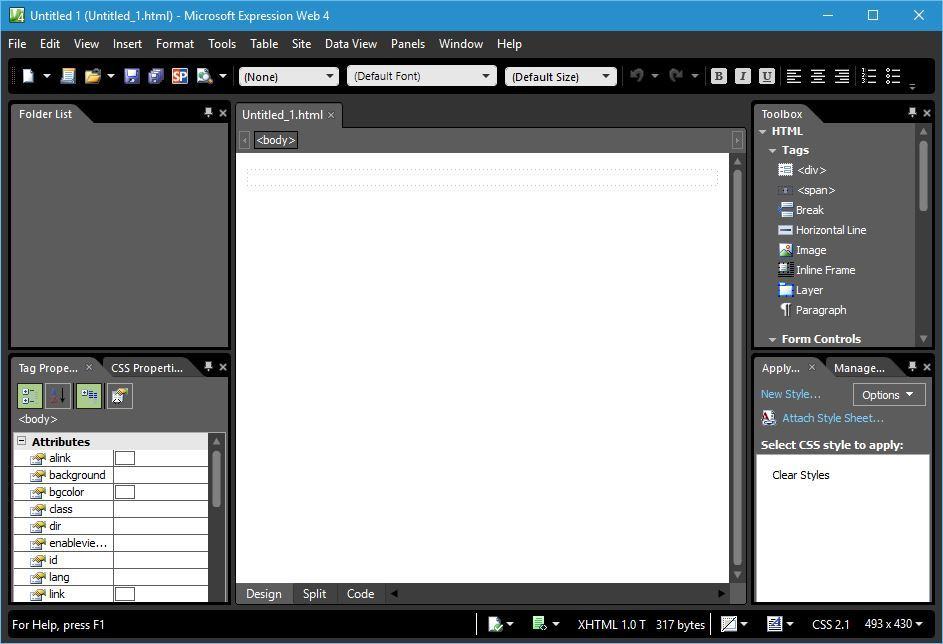Click the Attach Style Sheet icon
This screenshot has height=644, width=943.
click(769, 418)
